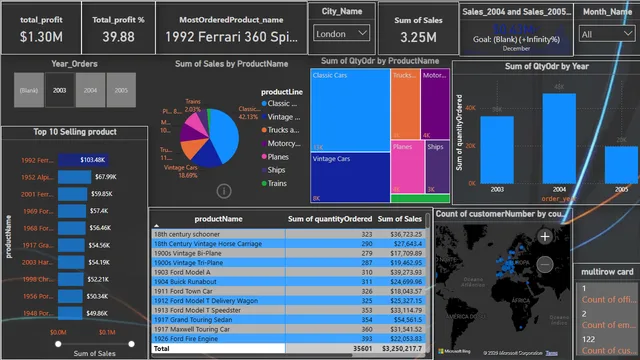This screenshot has height=360, width=640.
Task: Sort table by productName column header
Action: (218, 219)
